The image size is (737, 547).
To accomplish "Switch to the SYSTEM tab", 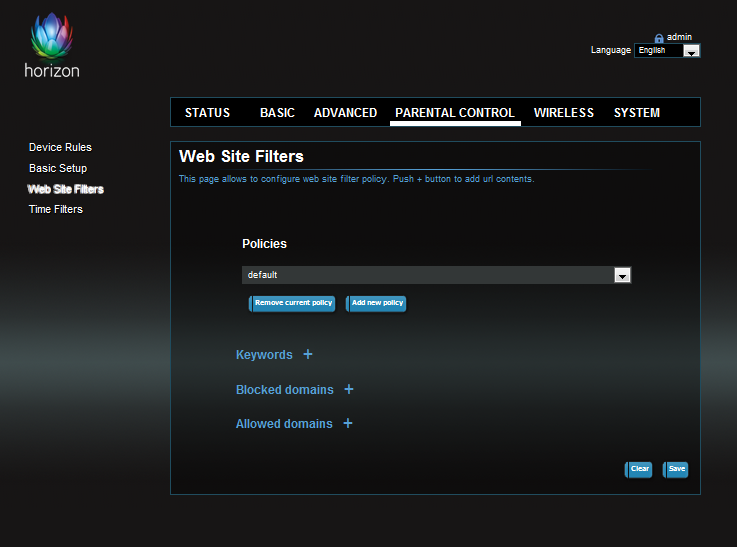I will pos(637,113).
